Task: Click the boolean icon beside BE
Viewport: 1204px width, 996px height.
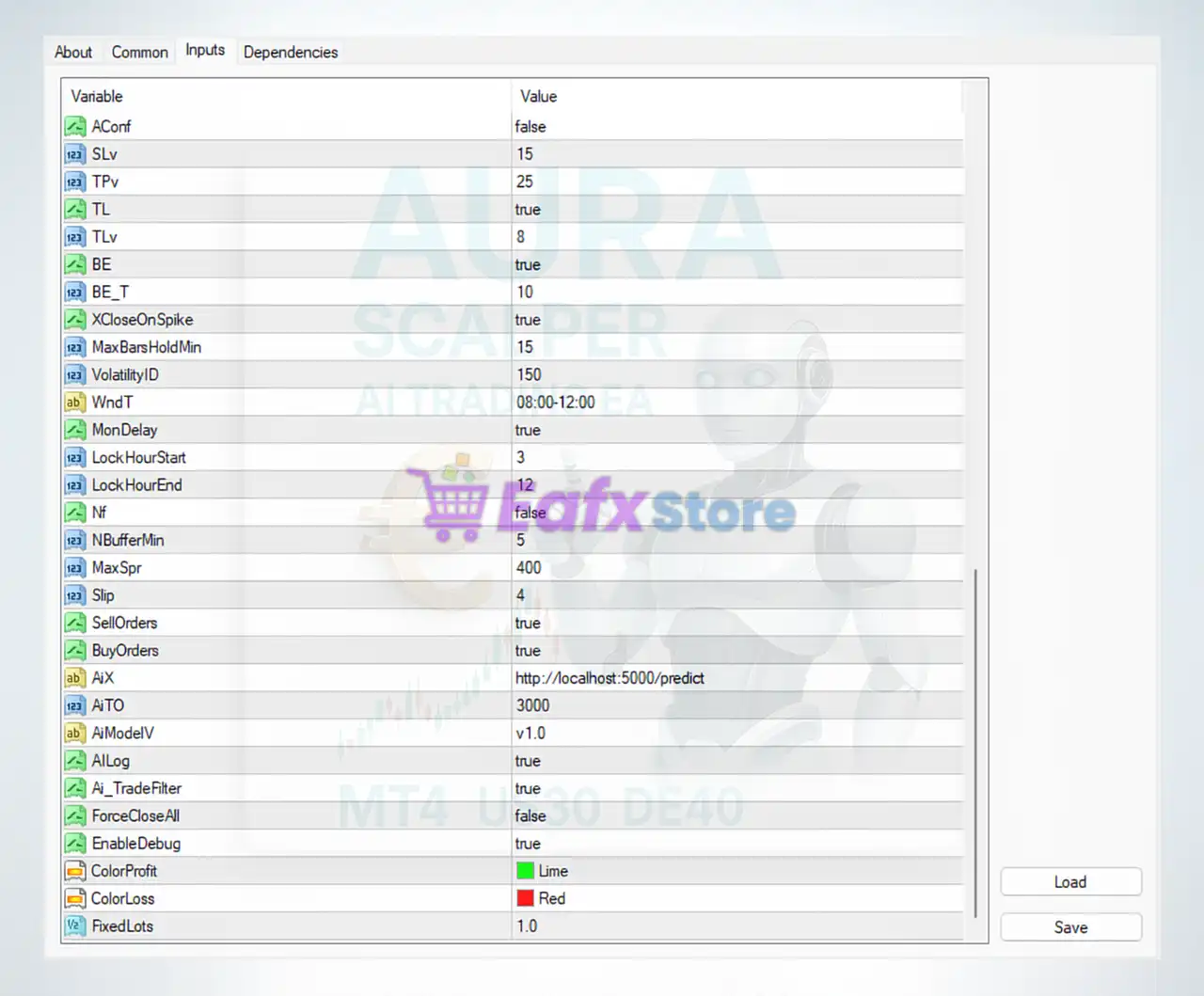Action: [x=75, y=264]
